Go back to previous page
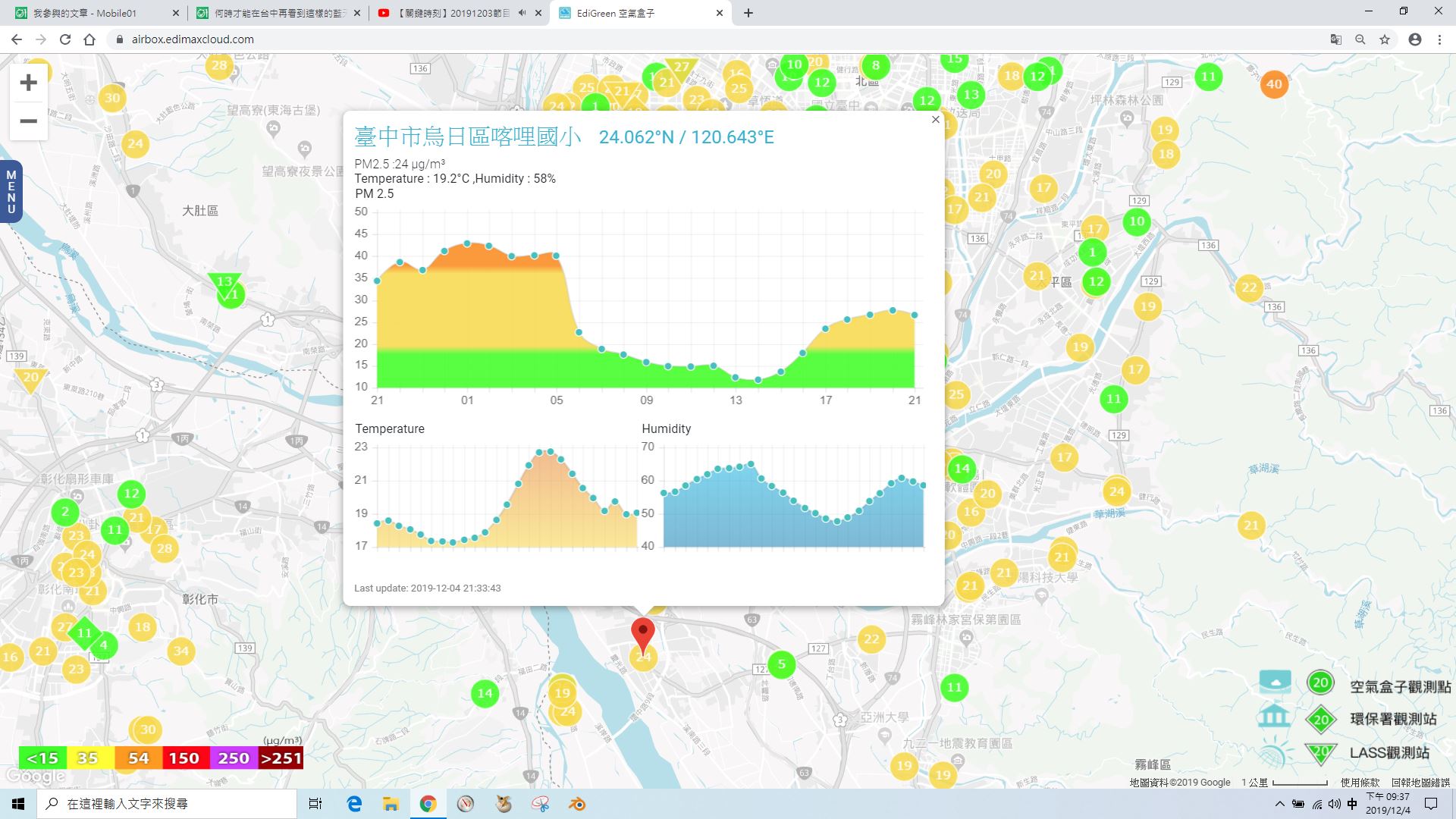 click(x=17, y=39)
